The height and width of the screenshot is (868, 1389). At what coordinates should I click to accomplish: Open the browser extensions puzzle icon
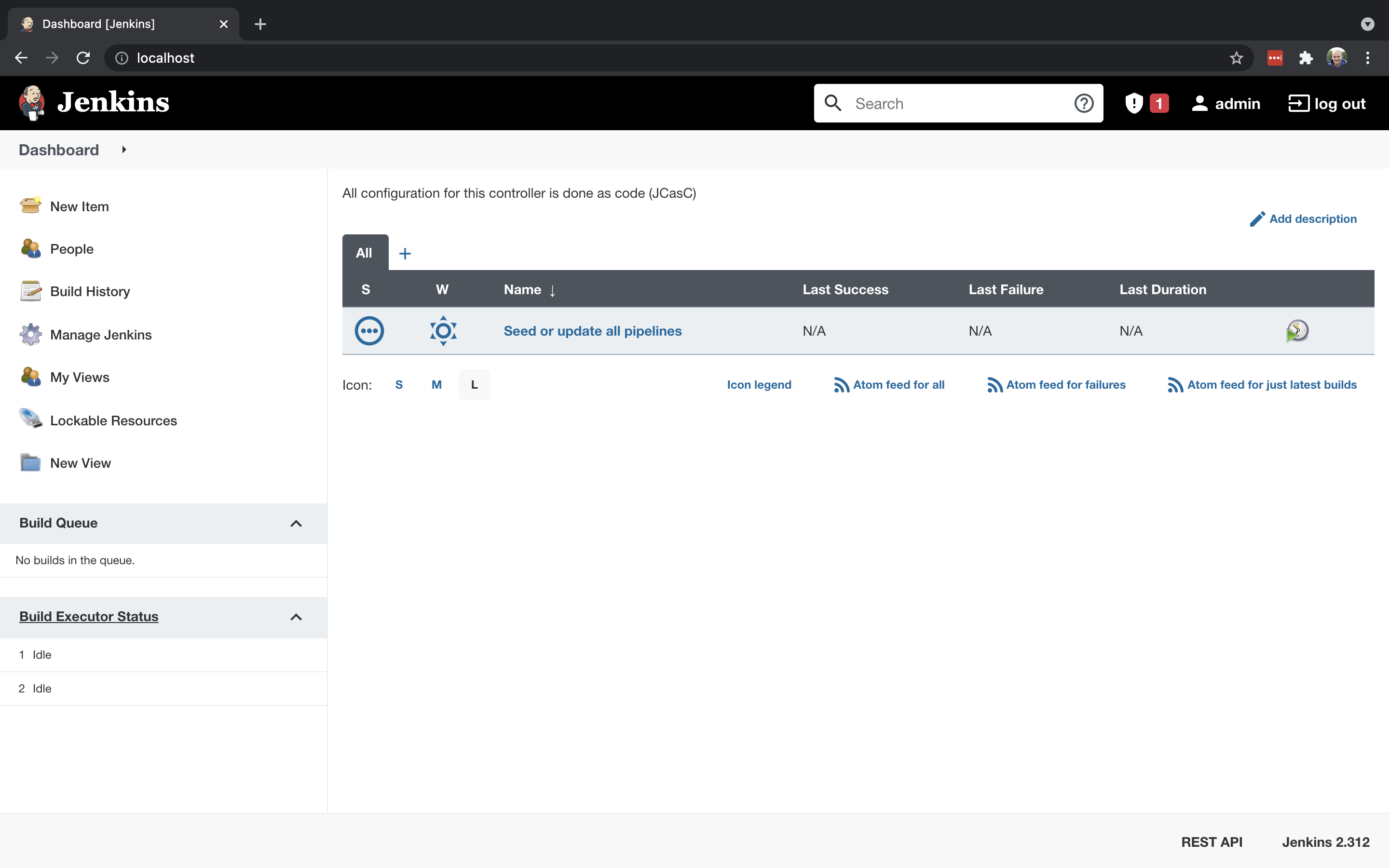coord(1306,58)
